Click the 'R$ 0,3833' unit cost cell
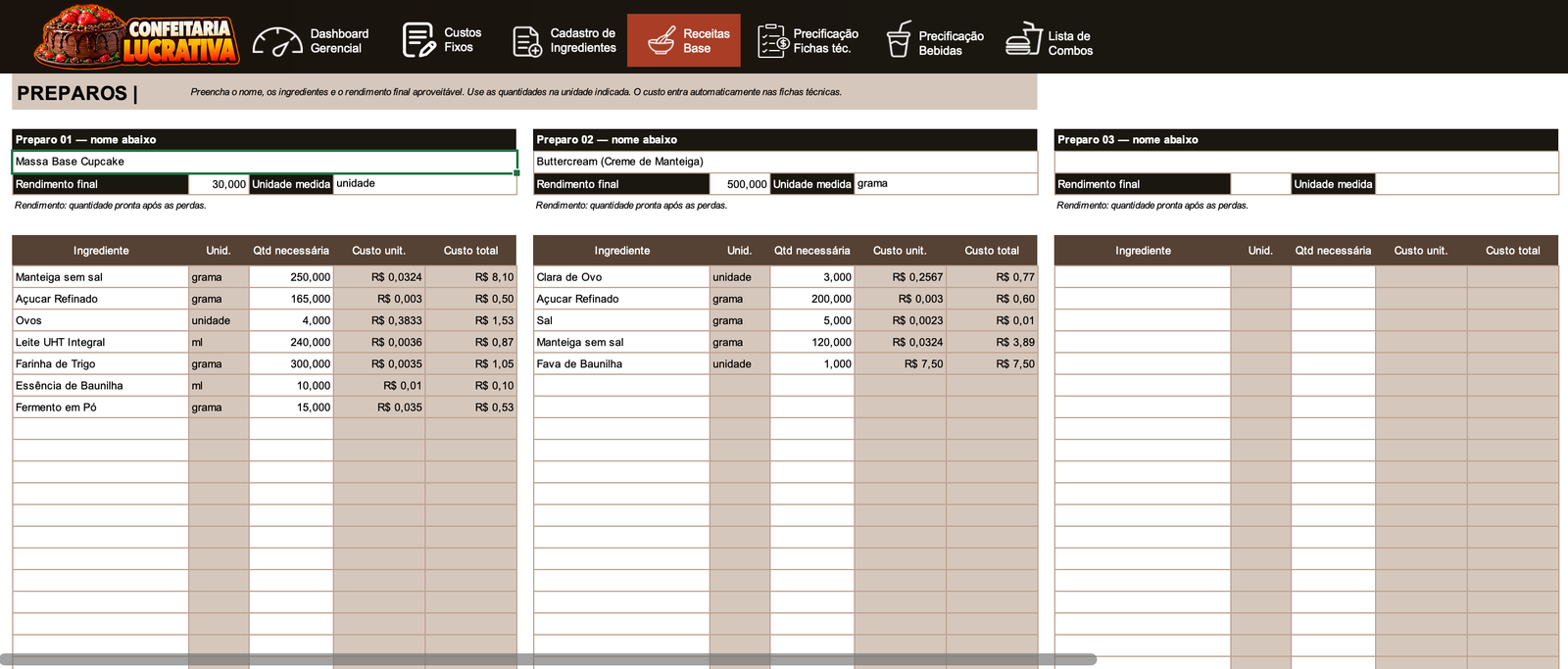Screen dimensions: 1568x669 coord(379,320)
